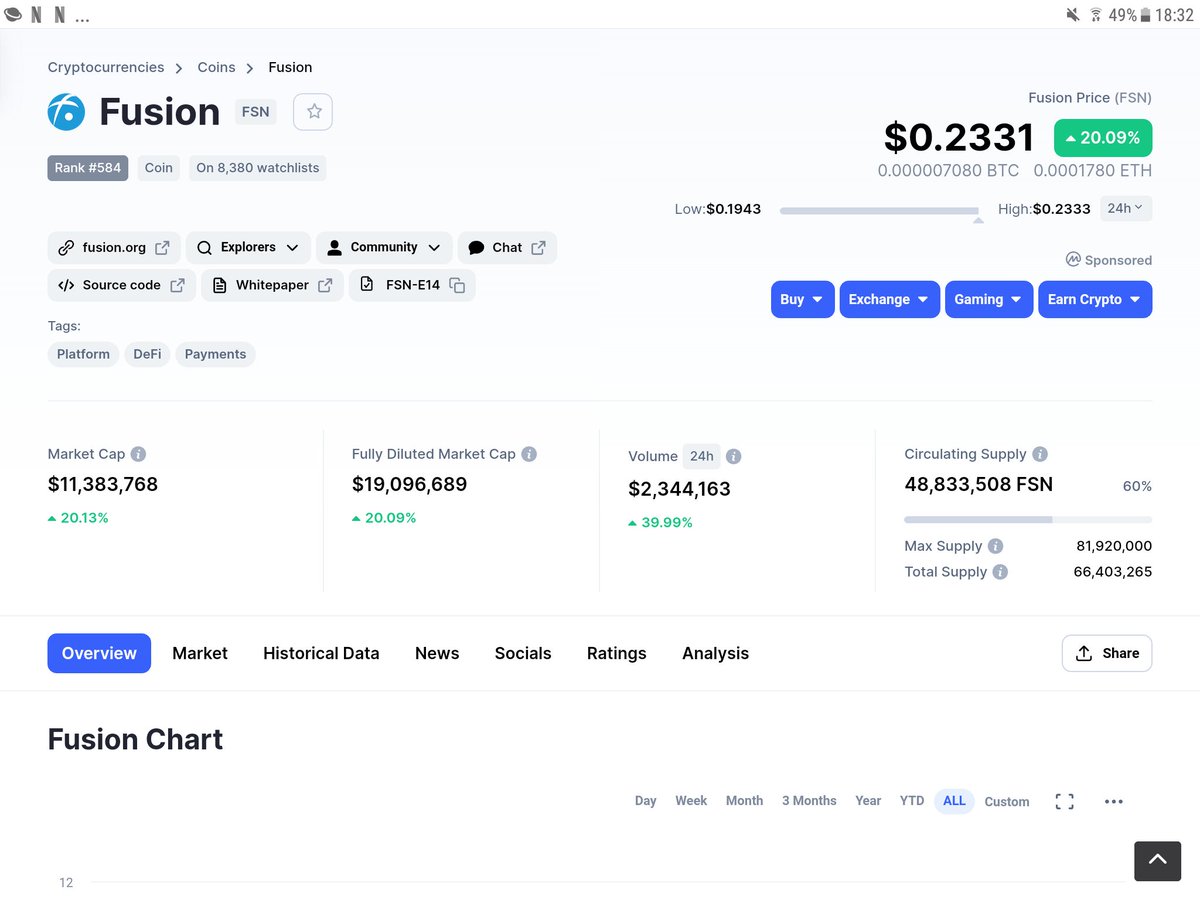Click the 20.09% price change badge

[1103, 138]
